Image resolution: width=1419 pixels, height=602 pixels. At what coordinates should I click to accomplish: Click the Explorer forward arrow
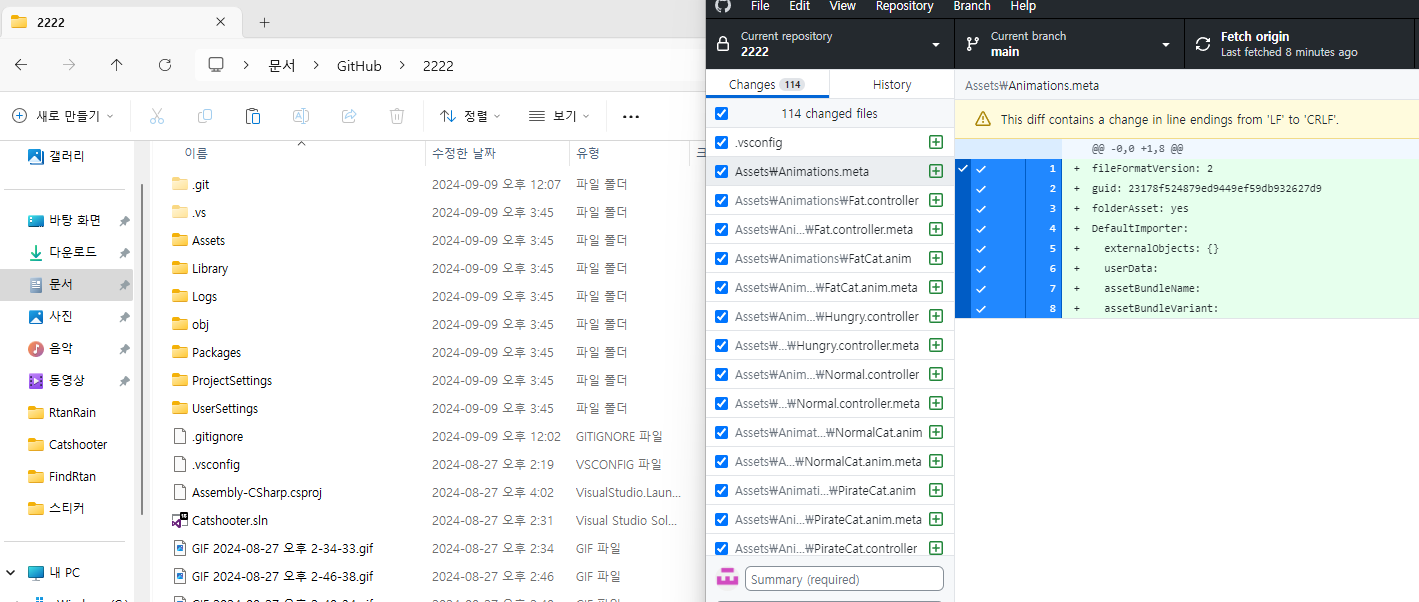pos(69,65)
